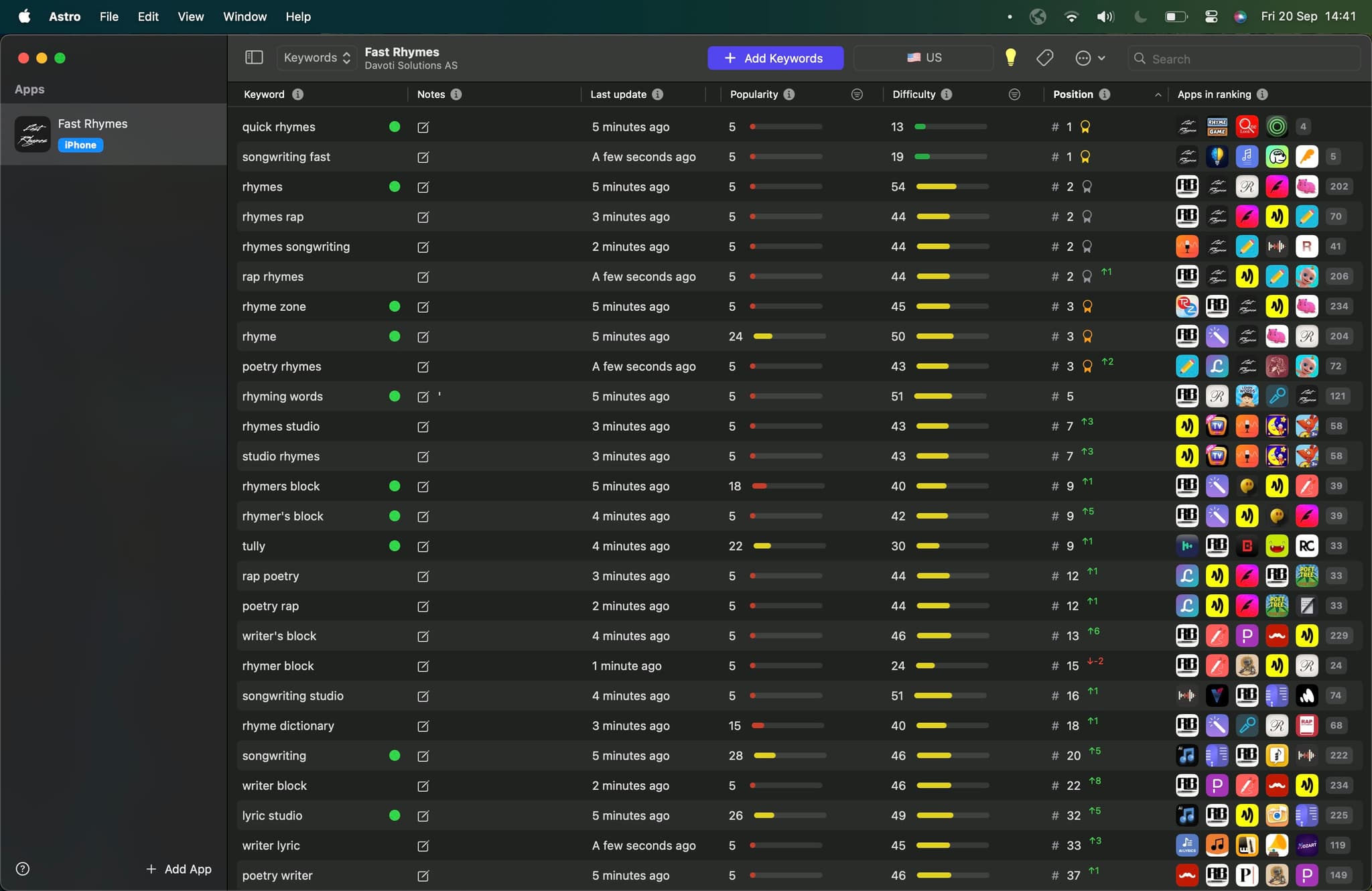Toggle green dot for 'tully' keyword
Screen dimensions: 1372x891
click(x=395, y=546)
